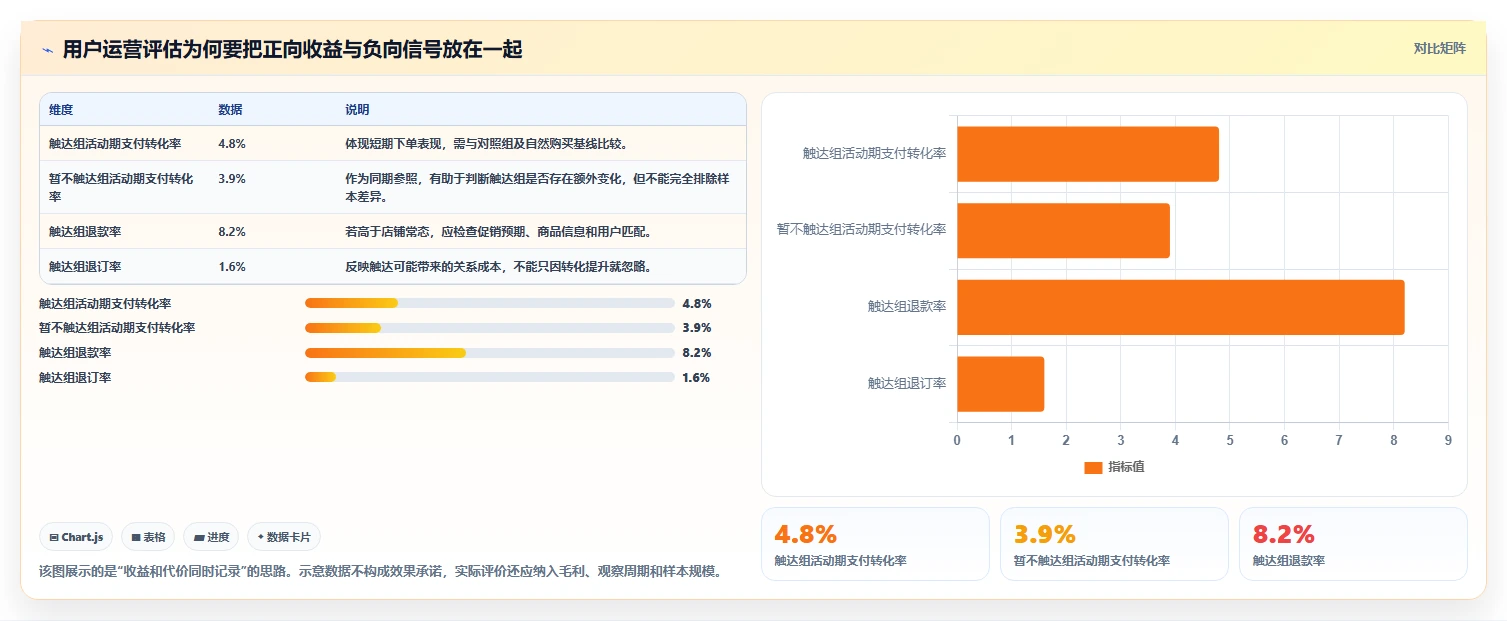Click the 8.2% progress value label

pos(697,353)
